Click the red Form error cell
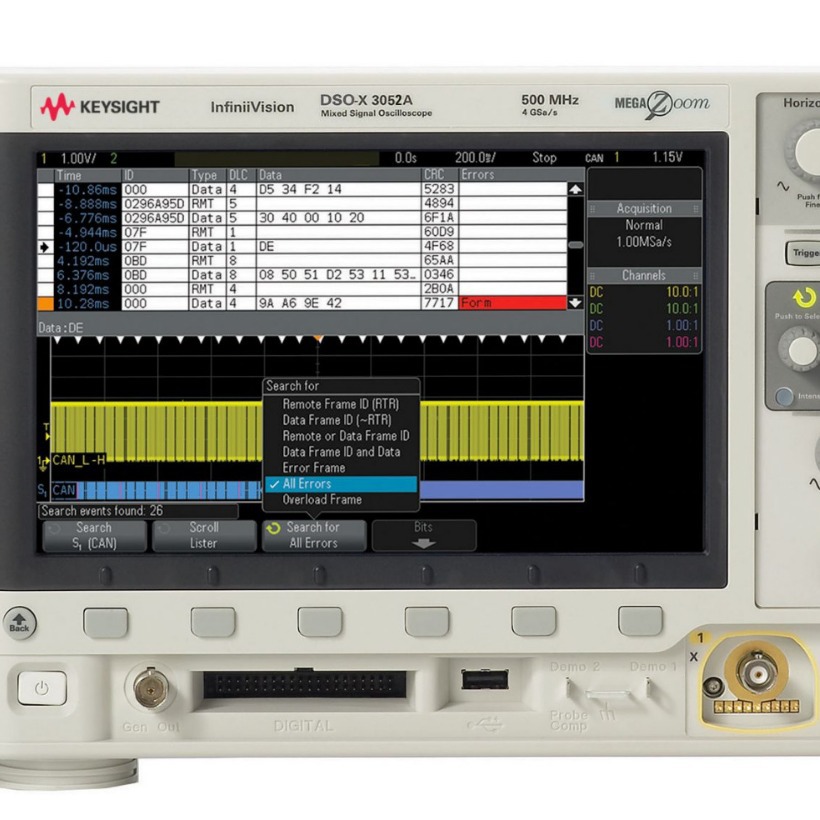The image size is (820, 820). click(x=512, y=303)
